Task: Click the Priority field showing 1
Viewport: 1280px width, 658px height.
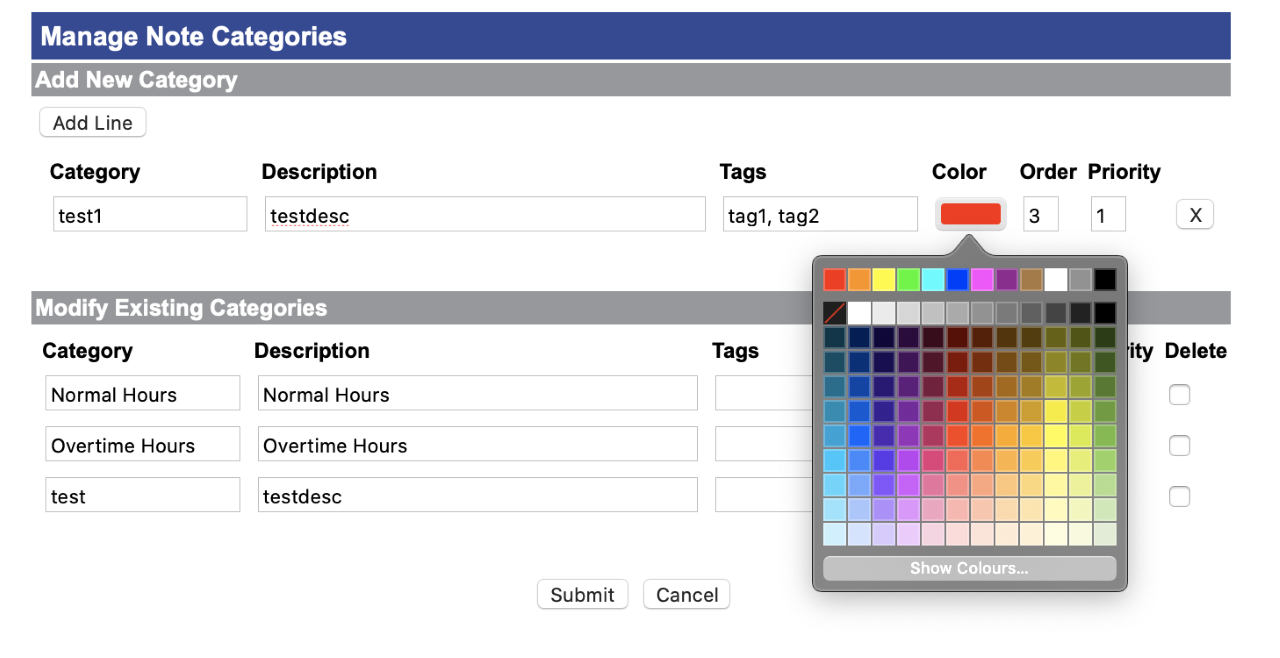Action: pos(1107,215)
